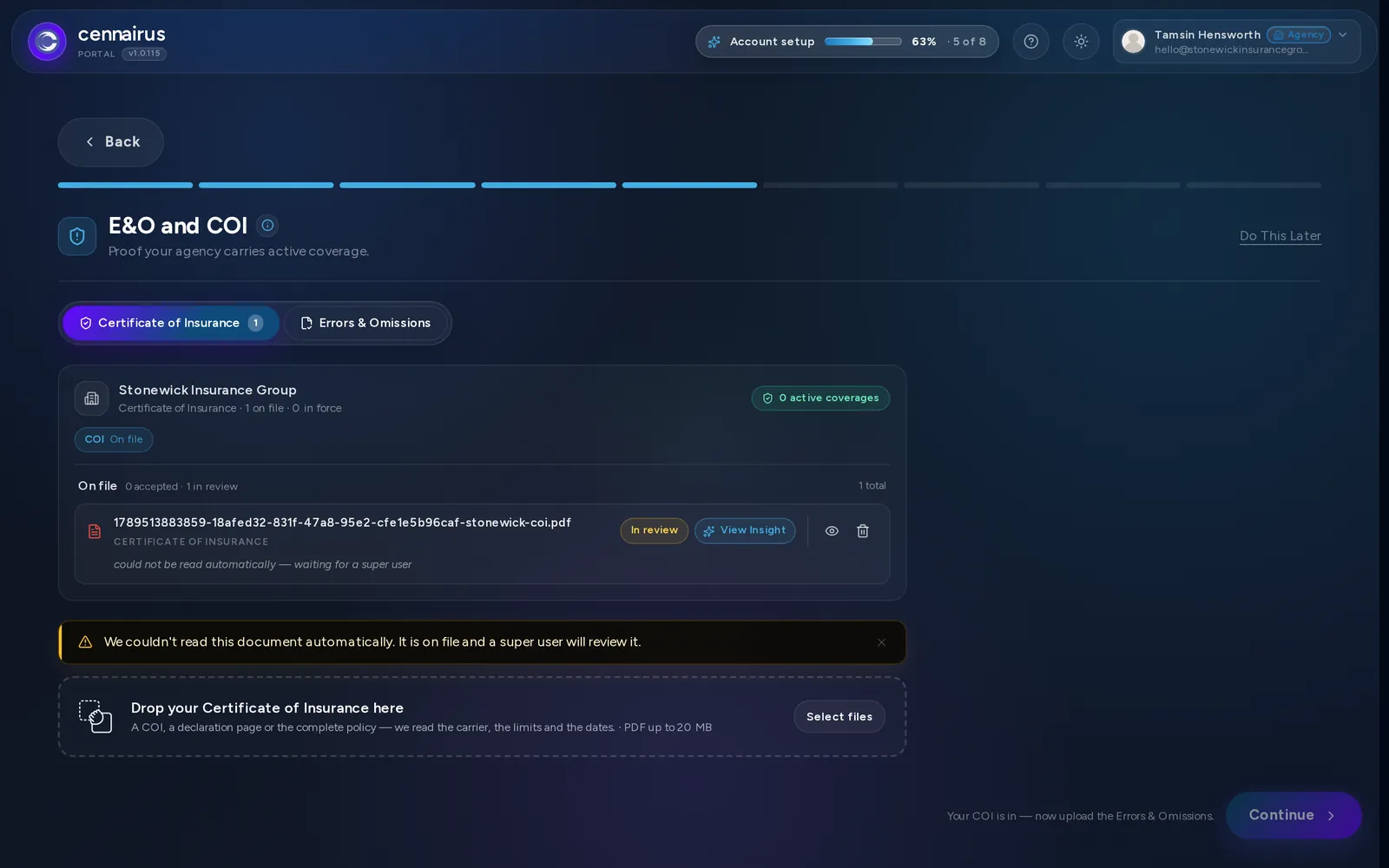This screenshot has width=1389, height=868.
Task: Click the Stonewick Insurance Group title
Action: (x=207, y=391)
